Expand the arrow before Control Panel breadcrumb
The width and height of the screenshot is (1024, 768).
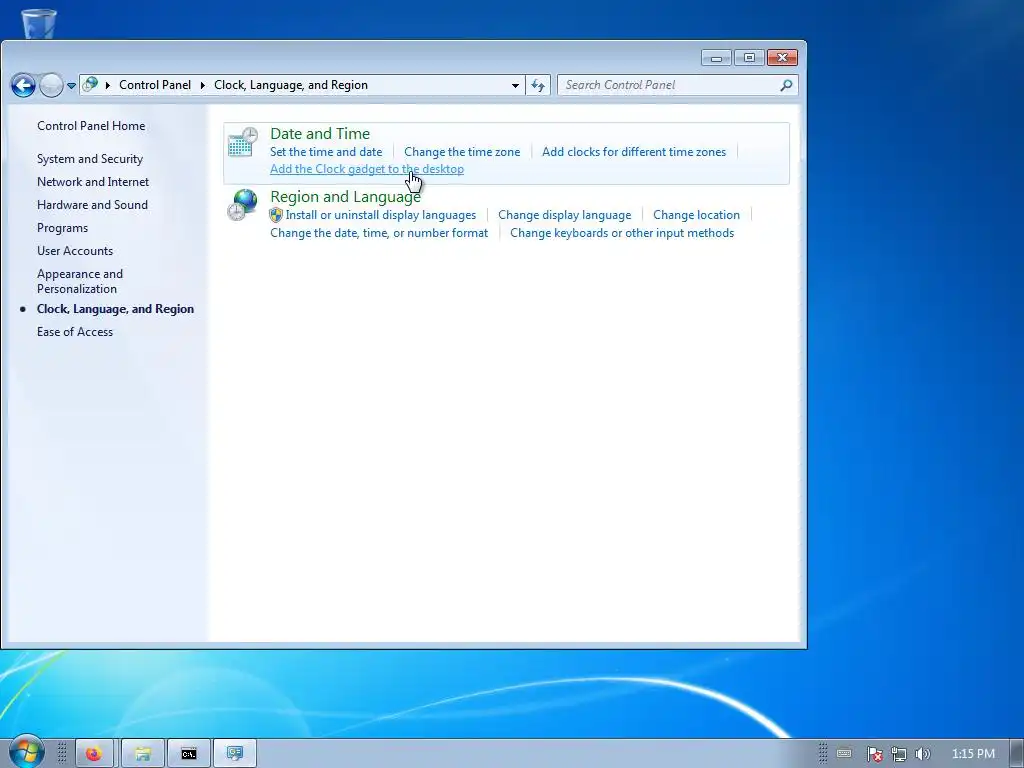coord(108,85)
